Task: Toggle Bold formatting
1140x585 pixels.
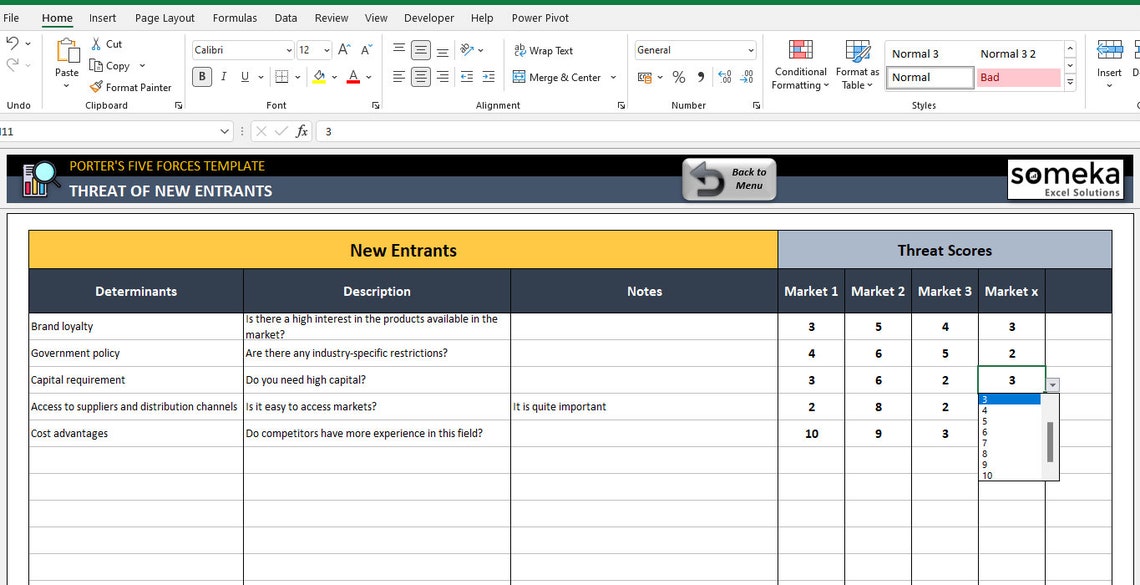Action: pyautogui.click(x=202, y=76)
